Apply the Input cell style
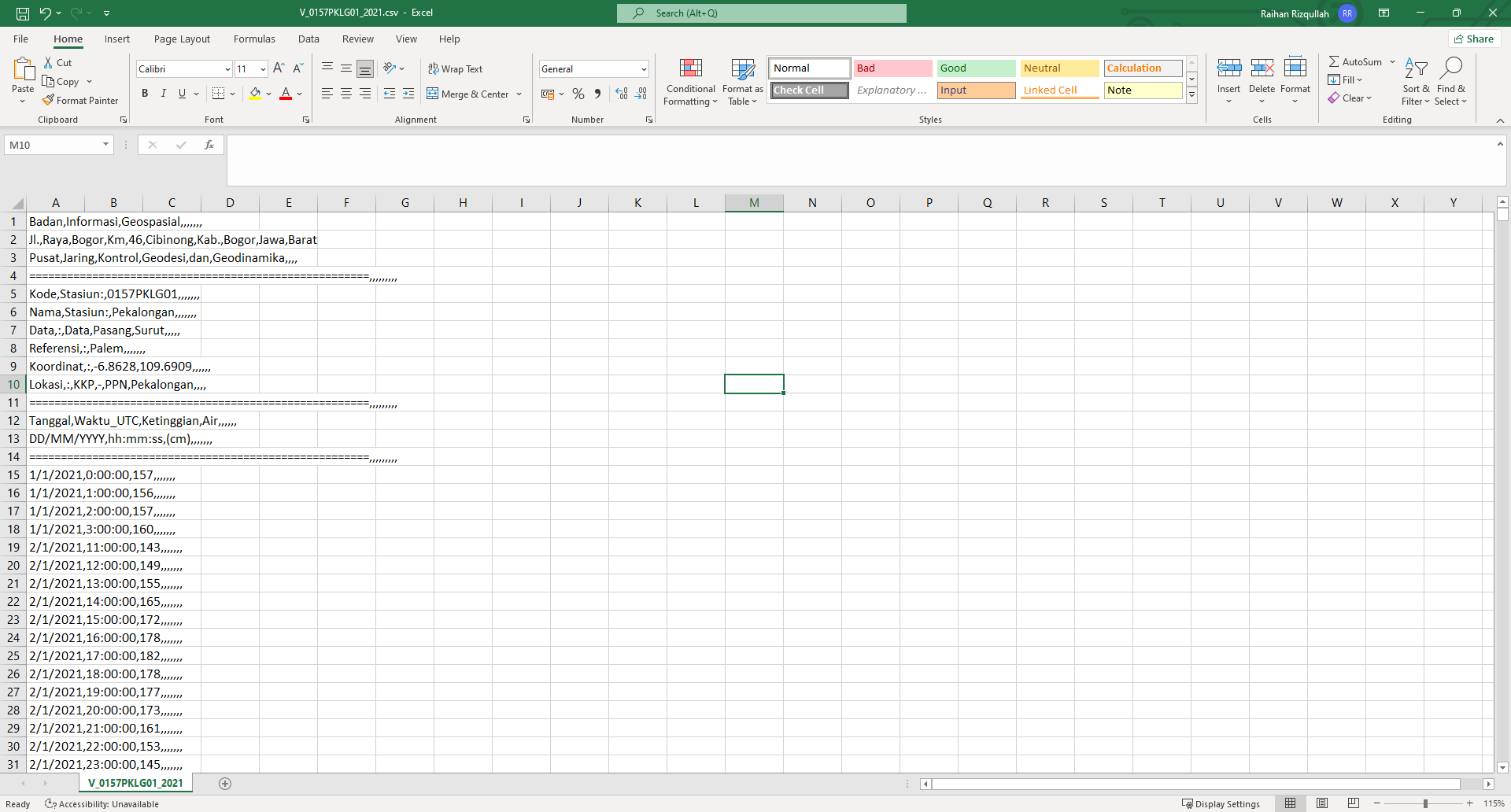The height and width of the screenshot is (812, 1511). (976, 90)
